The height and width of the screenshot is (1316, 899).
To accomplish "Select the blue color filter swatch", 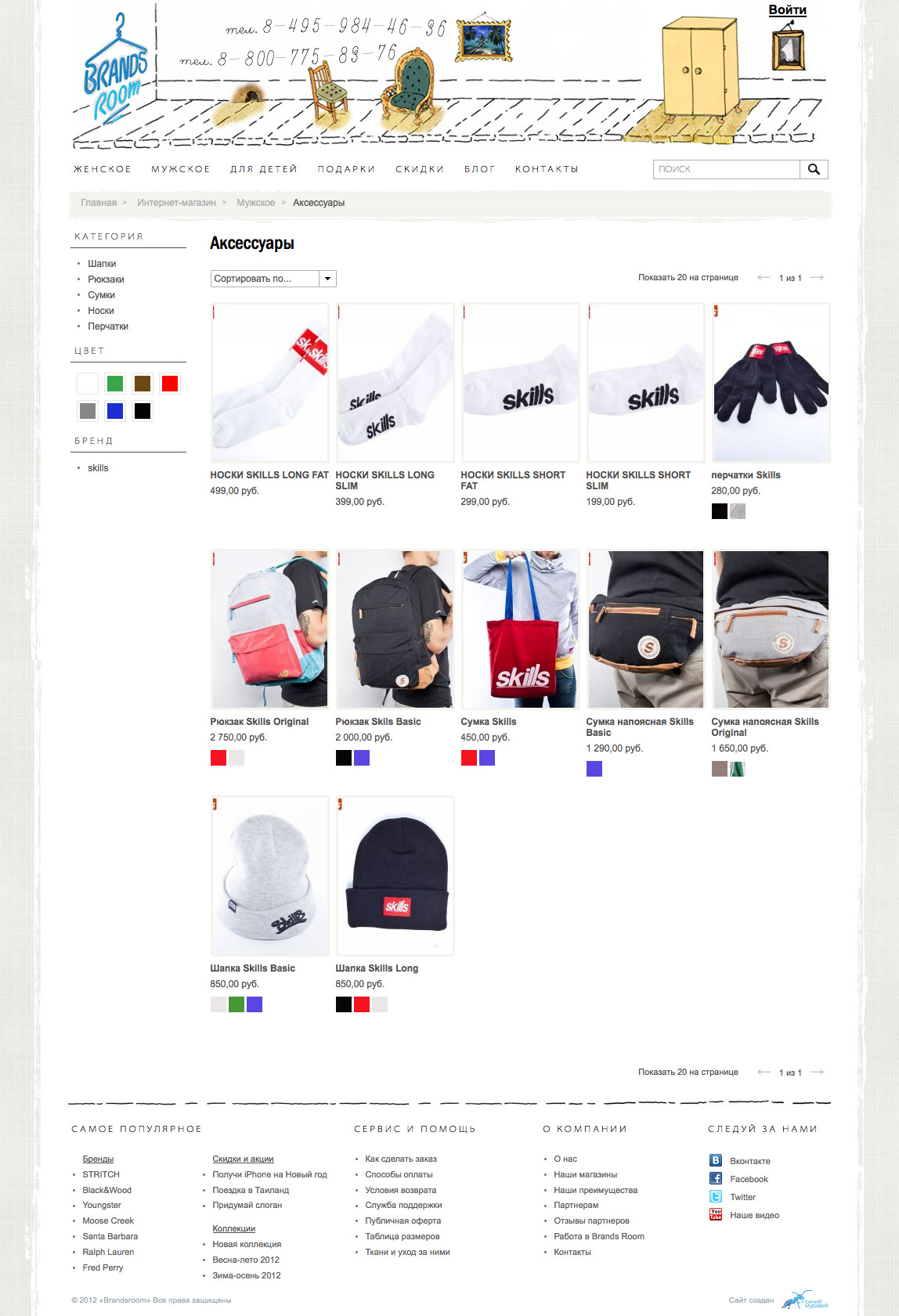I will [x=115, y=411].
